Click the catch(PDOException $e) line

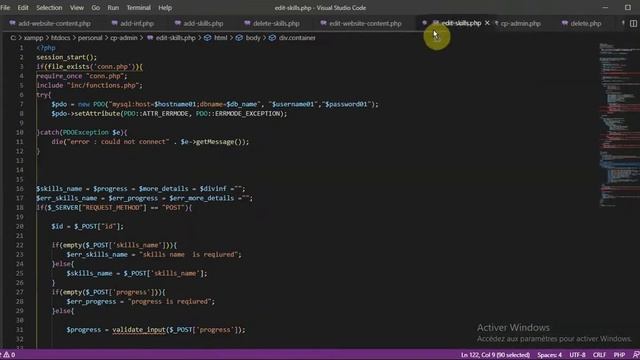(82, 132)
